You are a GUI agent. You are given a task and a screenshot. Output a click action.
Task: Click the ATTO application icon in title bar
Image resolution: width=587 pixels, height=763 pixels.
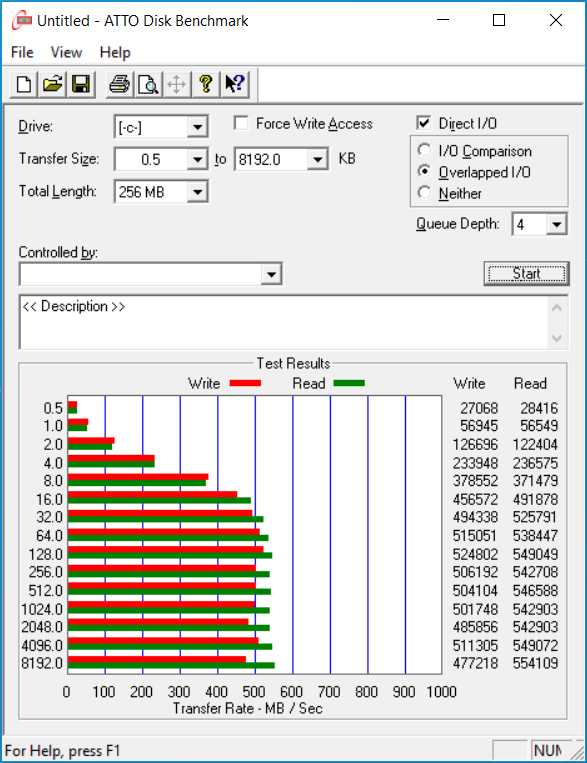pos(22,21)
